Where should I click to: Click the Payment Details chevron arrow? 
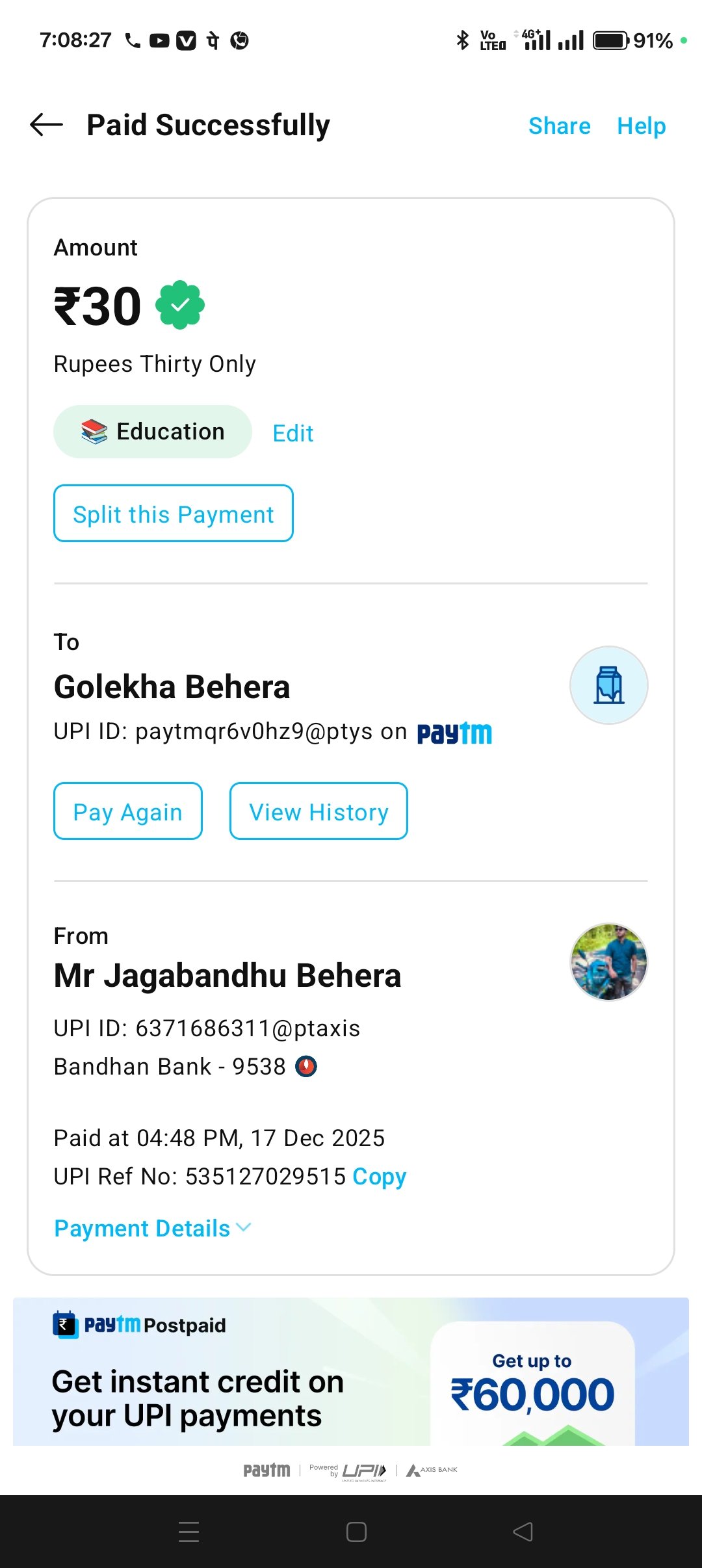click(x=244, y=1227)
